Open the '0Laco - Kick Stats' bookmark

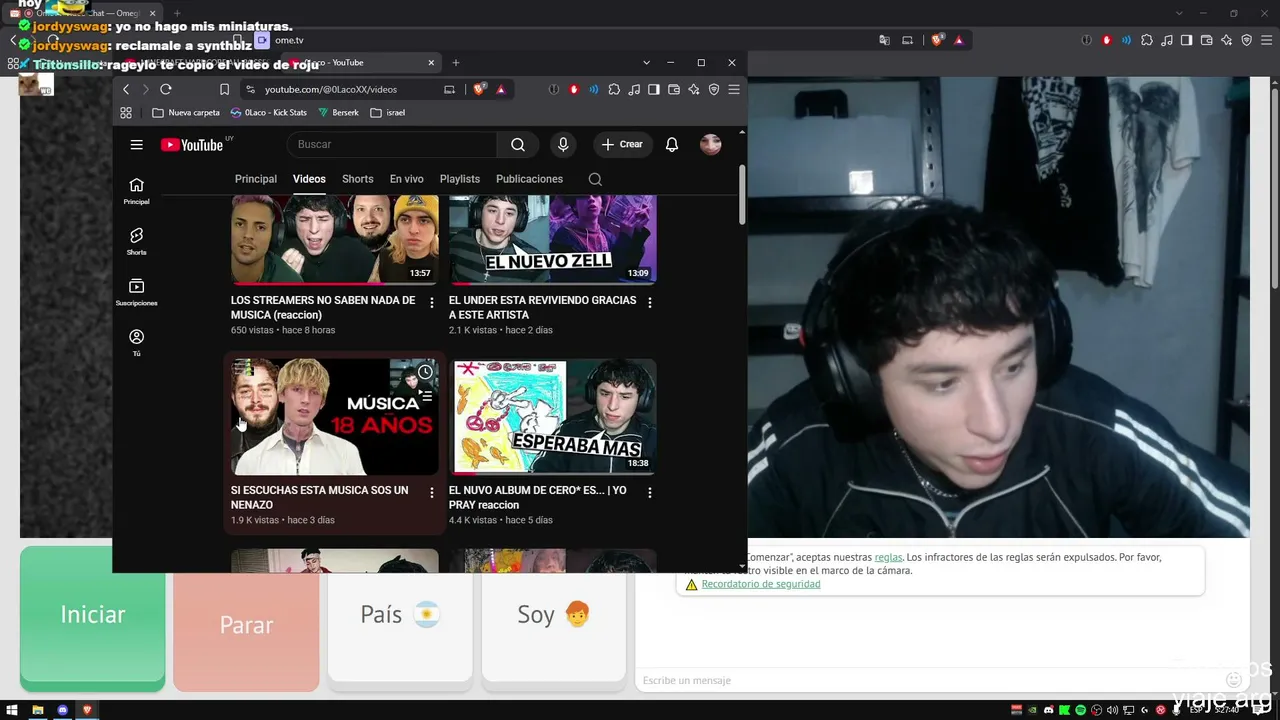(268, 113)
